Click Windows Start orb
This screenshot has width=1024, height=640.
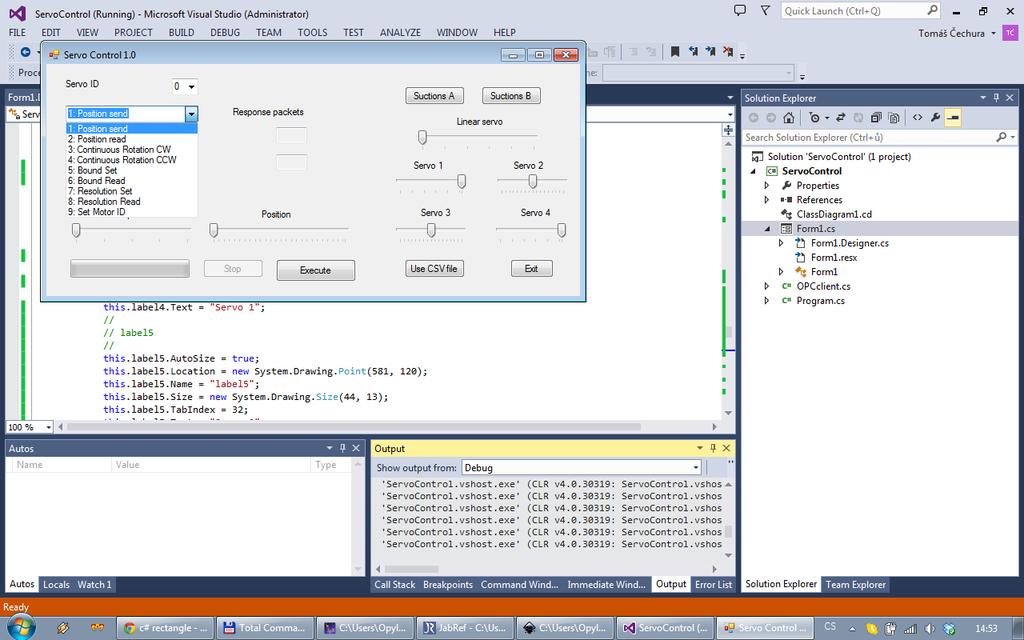click(20, 628)
